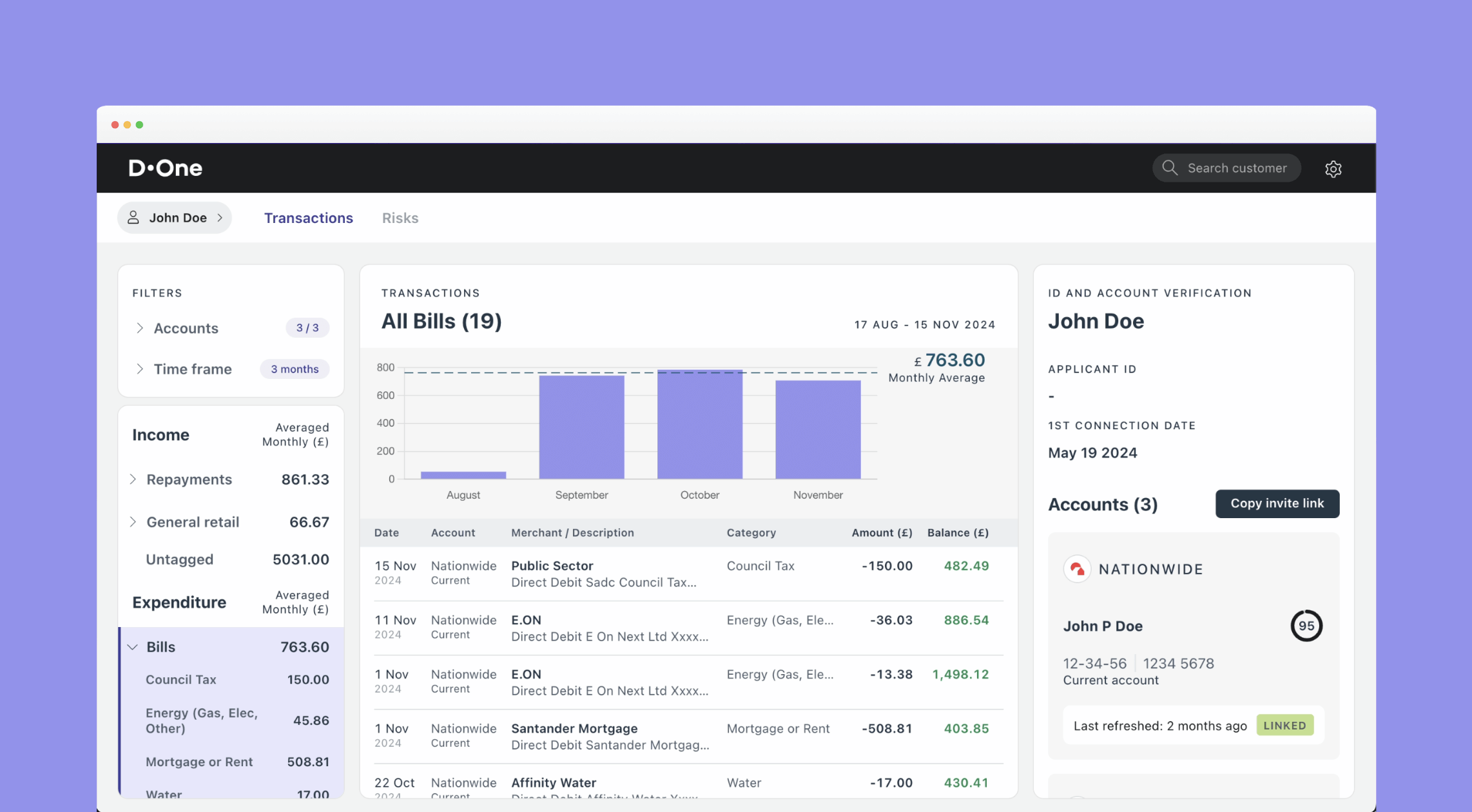Click the Copy invite link button
Screen dimensions: 1472x812
1277,503
